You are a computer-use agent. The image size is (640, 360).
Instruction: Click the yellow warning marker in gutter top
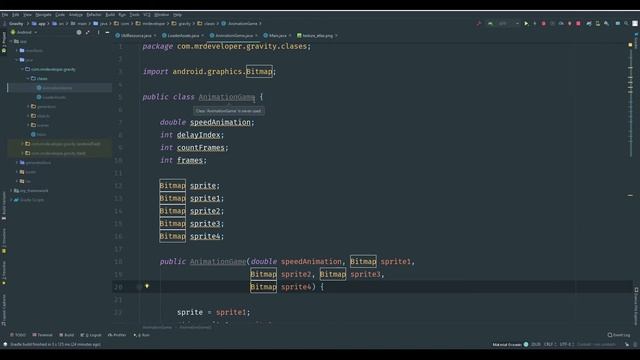coord(630,45)
